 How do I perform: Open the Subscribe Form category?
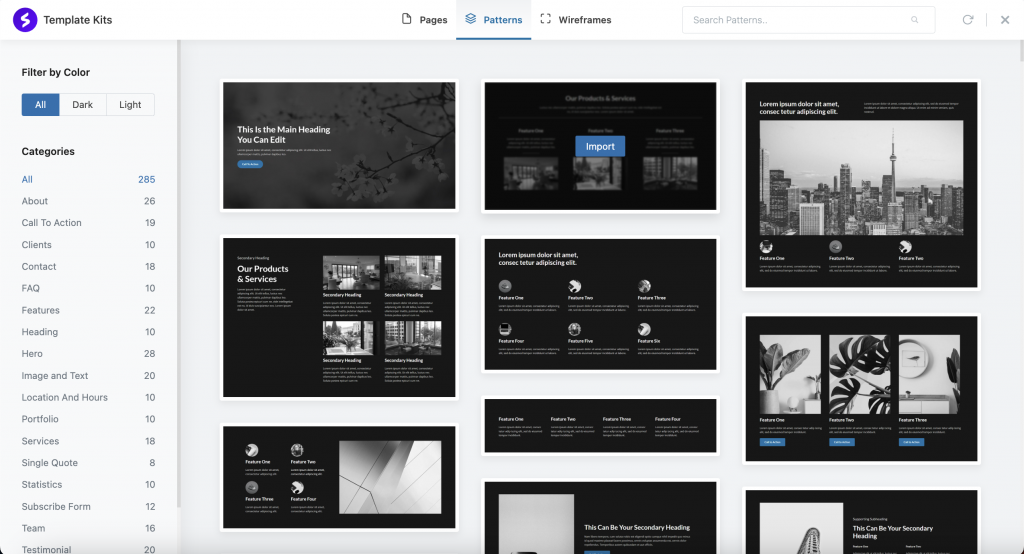[88, 506]
